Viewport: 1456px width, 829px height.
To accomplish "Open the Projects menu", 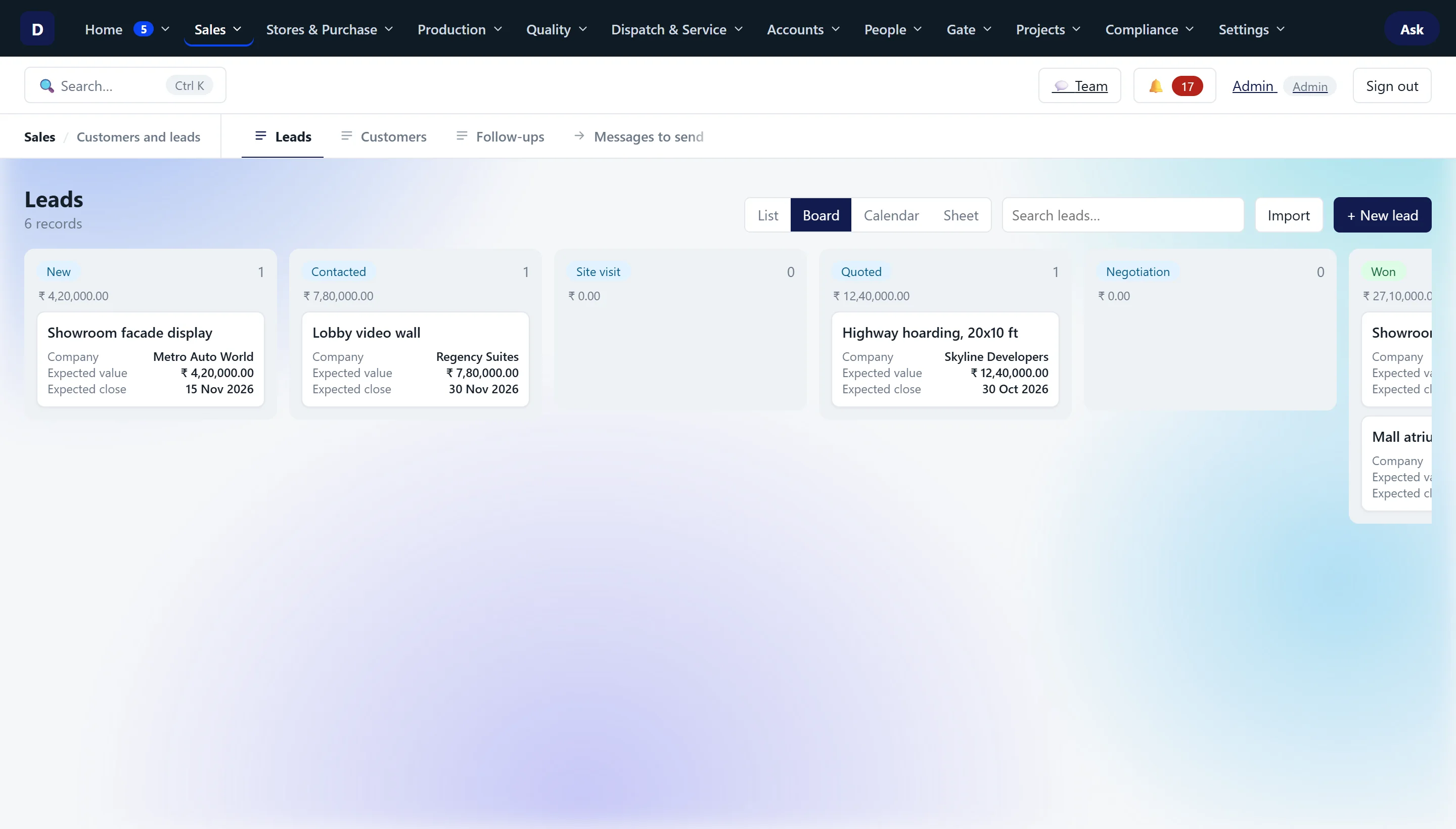I will [1048, 29].
